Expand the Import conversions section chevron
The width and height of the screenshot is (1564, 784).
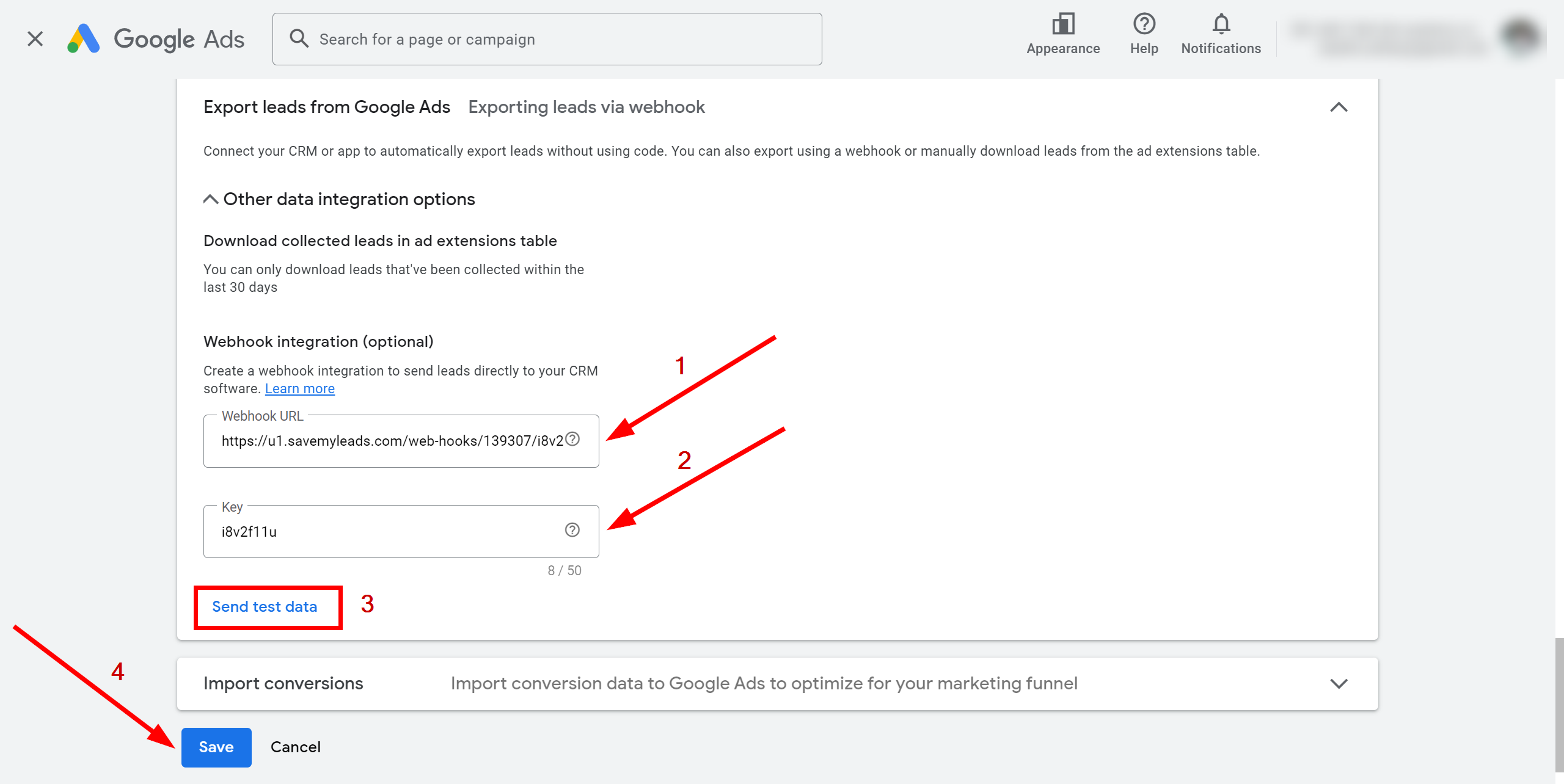point(1339,684)
